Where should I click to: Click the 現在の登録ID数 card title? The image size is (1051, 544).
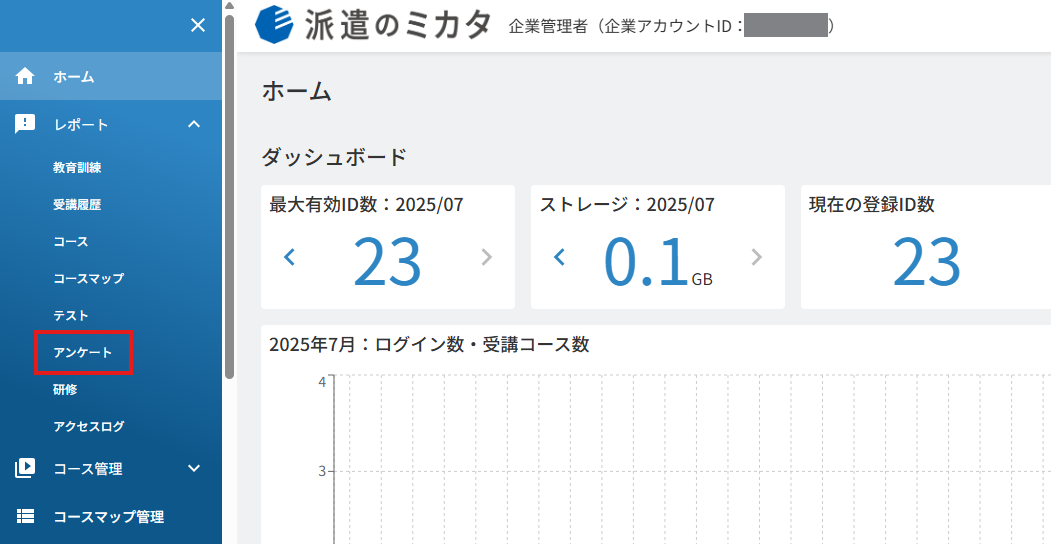[871, 205]
